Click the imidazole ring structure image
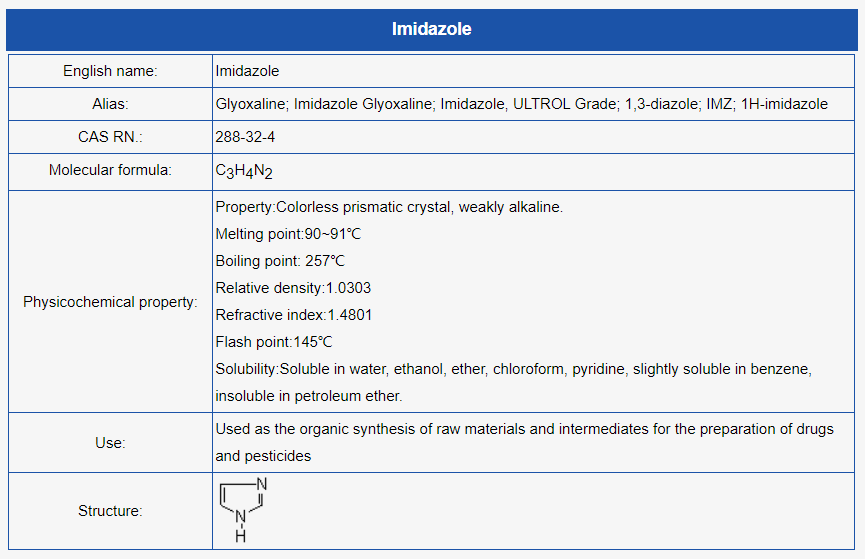The width and height of the screenshot is (865, 559). coord(244,510)
